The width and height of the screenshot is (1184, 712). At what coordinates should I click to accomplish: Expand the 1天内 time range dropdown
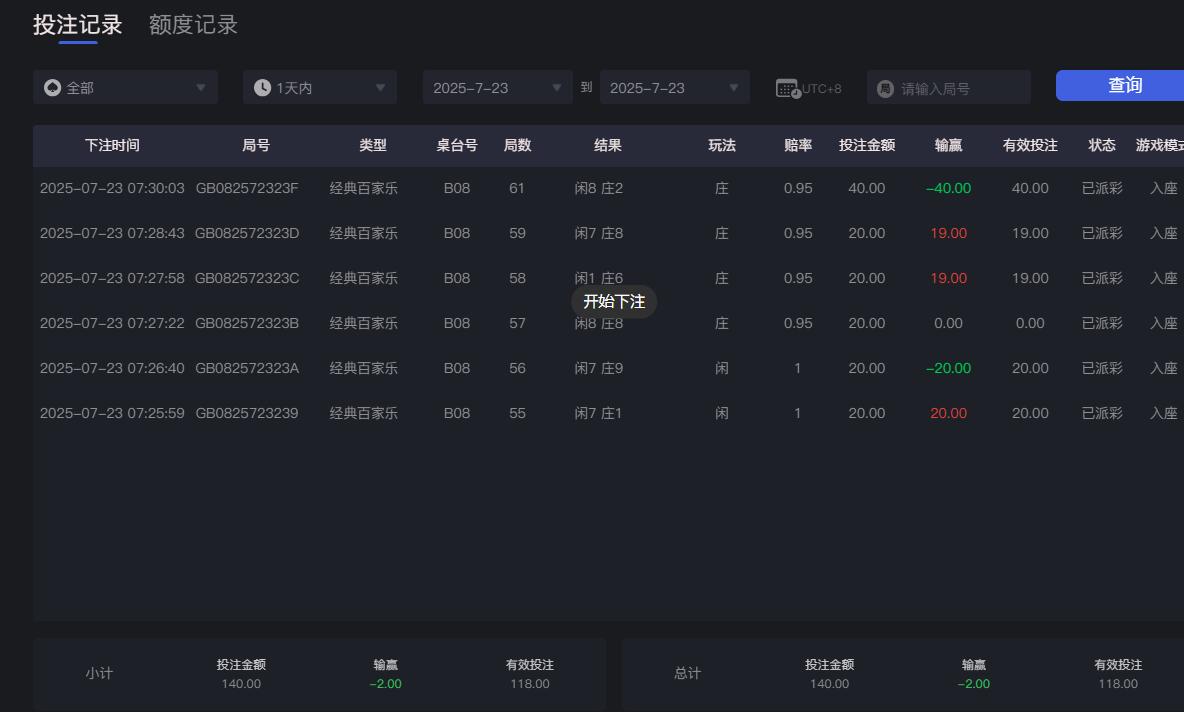pos(319,87)
